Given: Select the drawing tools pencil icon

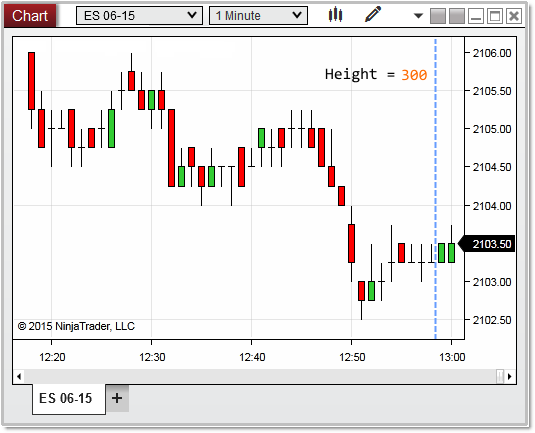Looking at the screenshot, I should point(373,15).
